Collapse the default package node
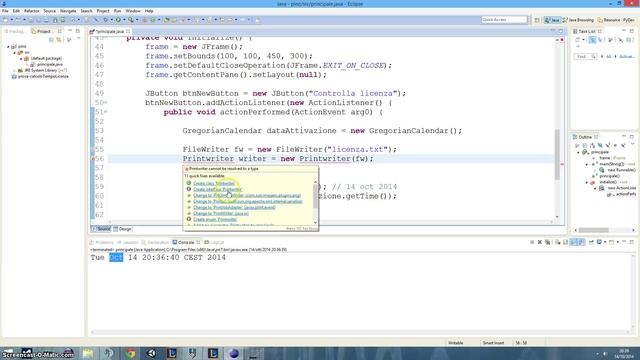 tap(21, 58)
